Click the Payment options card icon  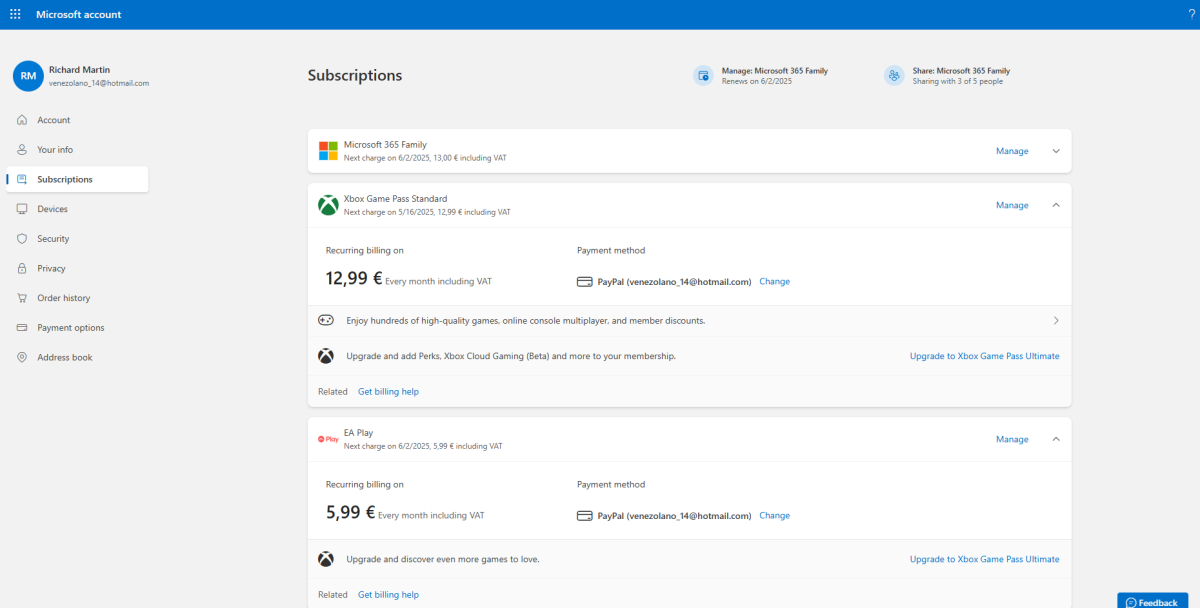click(x=22, y=328)
